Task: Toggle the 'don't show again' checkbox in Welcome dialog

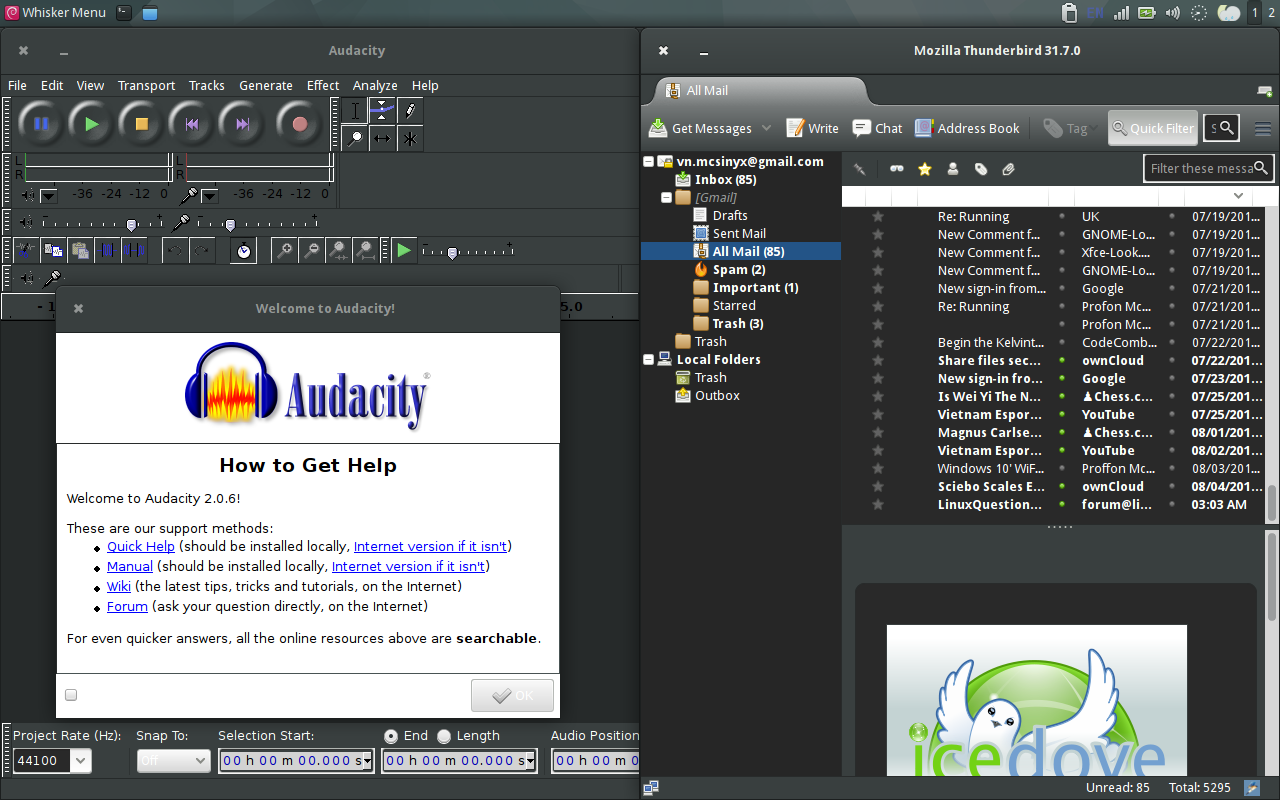Action: (71, 695)
